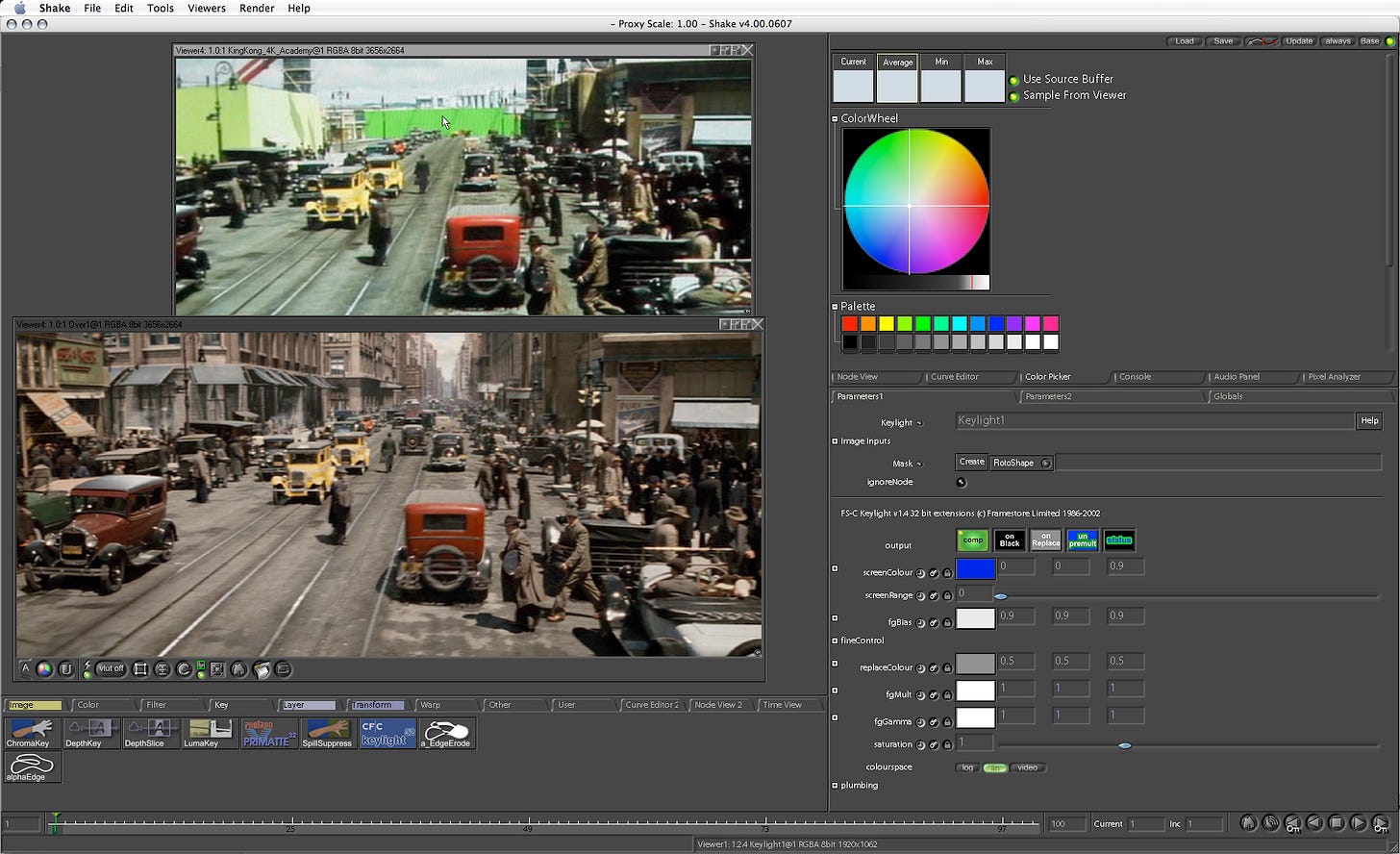Choose the Primatte keyer icon
1400x854 pixels.
click(x=269, y=733)
